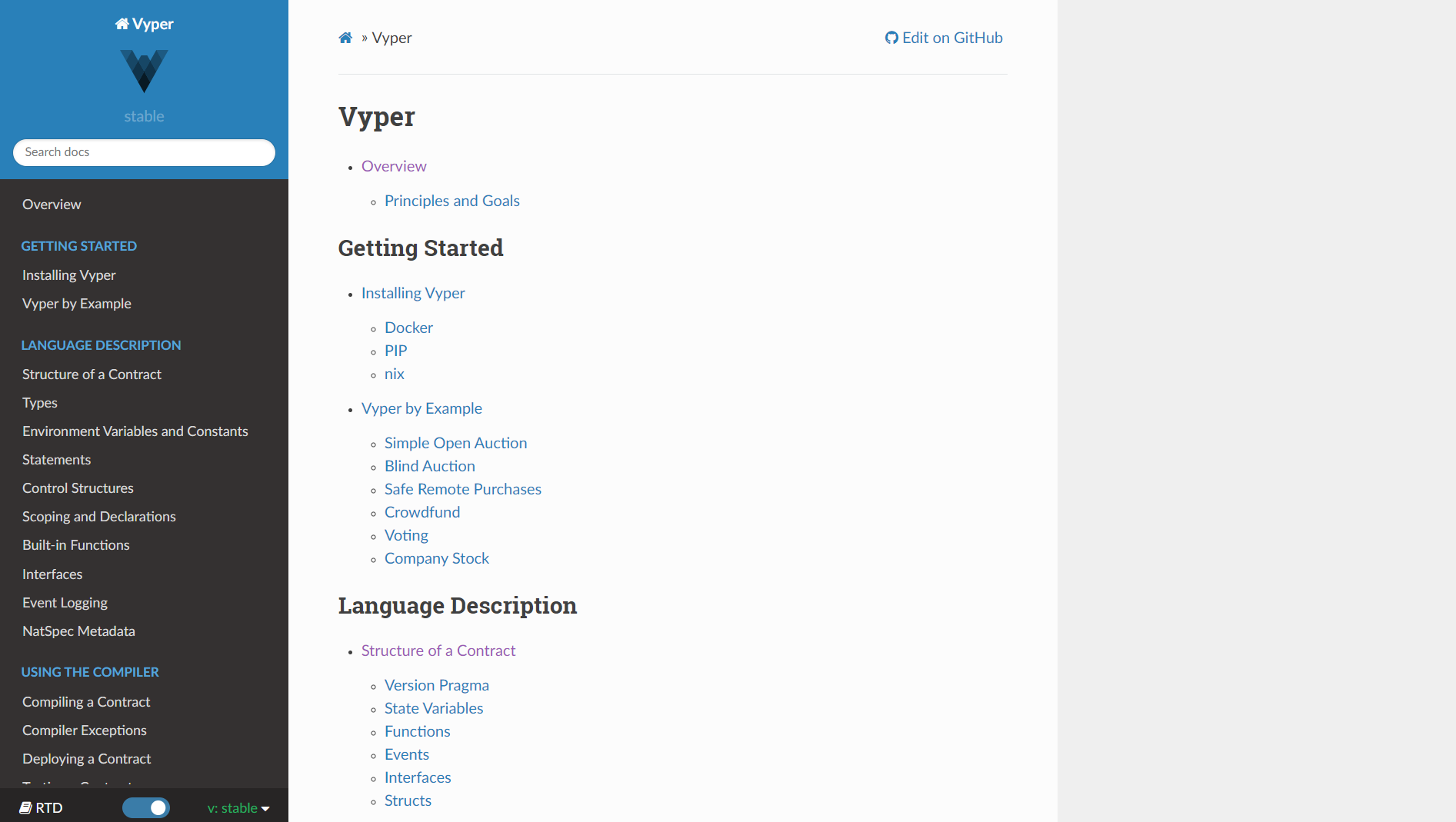Click the Docker installation link
Screen dimensions: 1456x822
pyautogui.click(x=408, y=328)
